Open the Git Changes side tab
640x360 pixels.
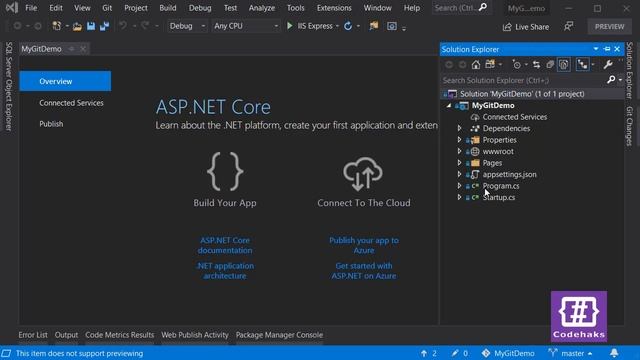629,126
